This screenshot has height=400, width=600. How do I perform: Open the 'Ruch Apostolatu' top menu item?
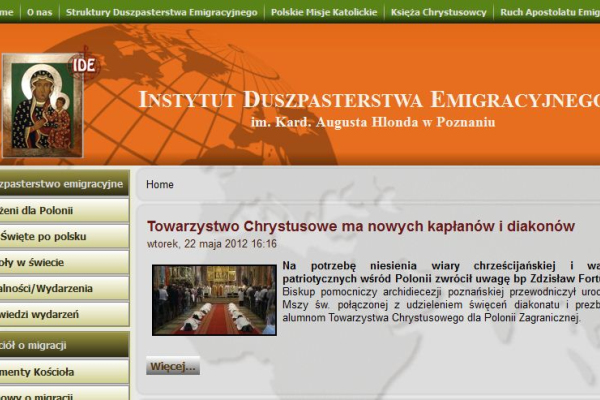pyautogui.click(x=550, y=12)
